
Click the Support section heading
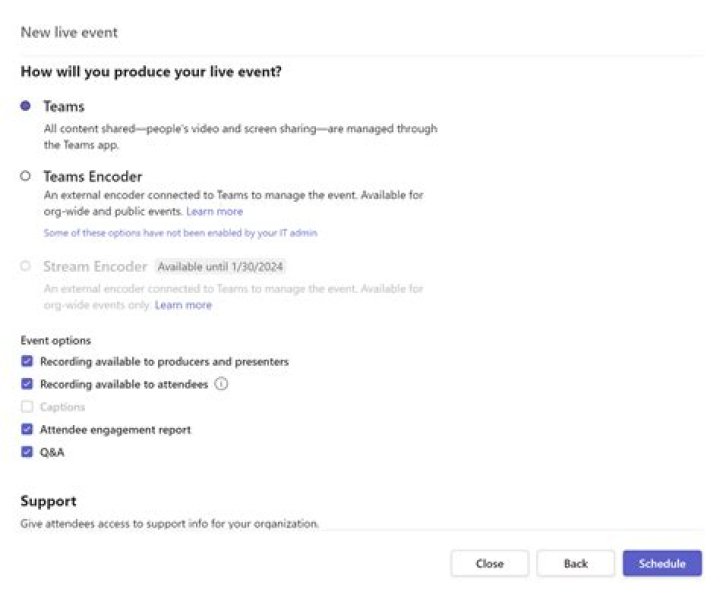click(x=48, y=501)
